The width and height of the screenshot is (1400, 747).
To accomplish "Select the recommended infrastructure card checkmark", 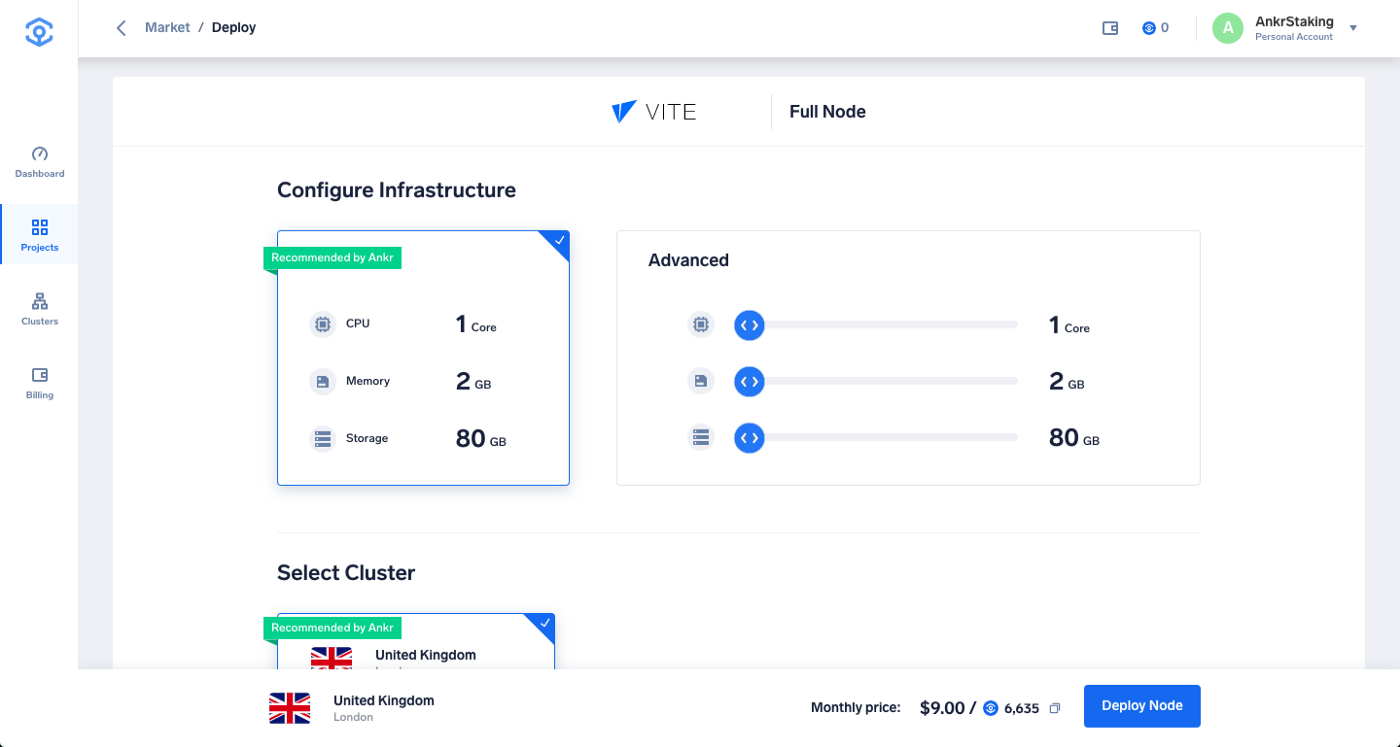I will (559, 240).
